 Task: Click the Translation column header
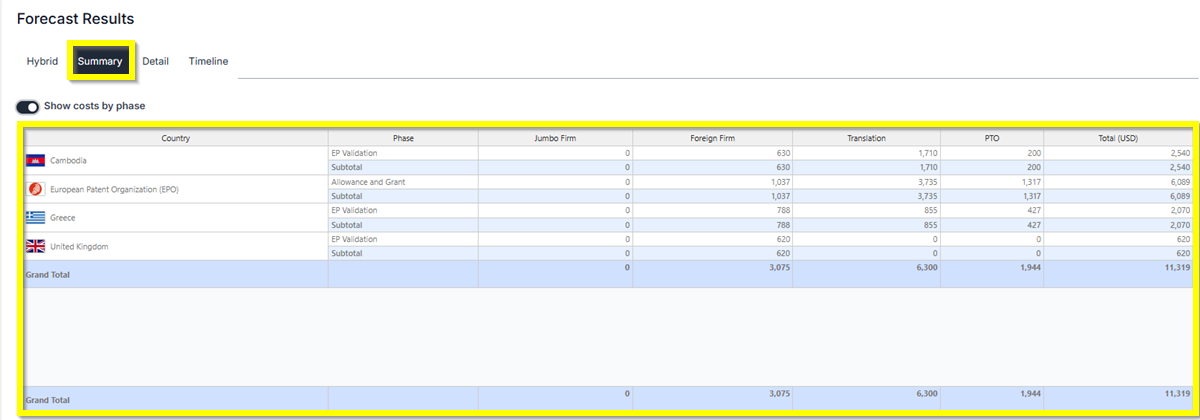[866, 138]
